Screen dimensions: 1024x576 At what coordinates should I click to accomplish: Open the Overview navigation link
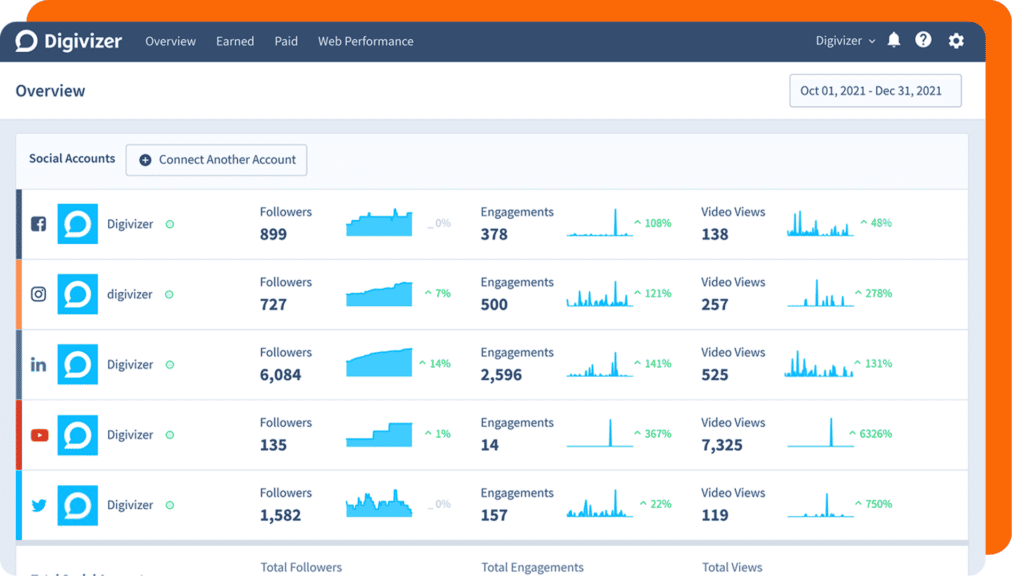[x=170, y=41]
